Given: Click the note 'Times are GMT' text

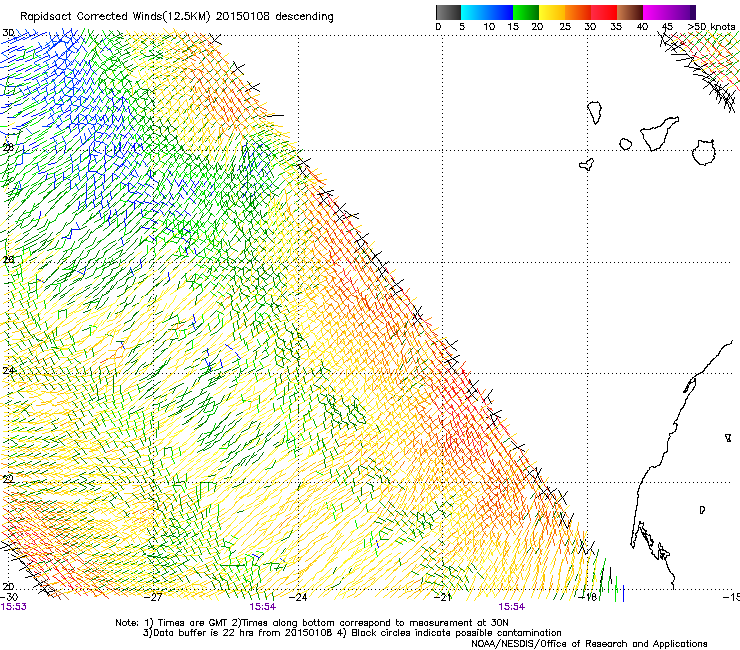Looking at the screenshot, I should (x=191, y=623).
